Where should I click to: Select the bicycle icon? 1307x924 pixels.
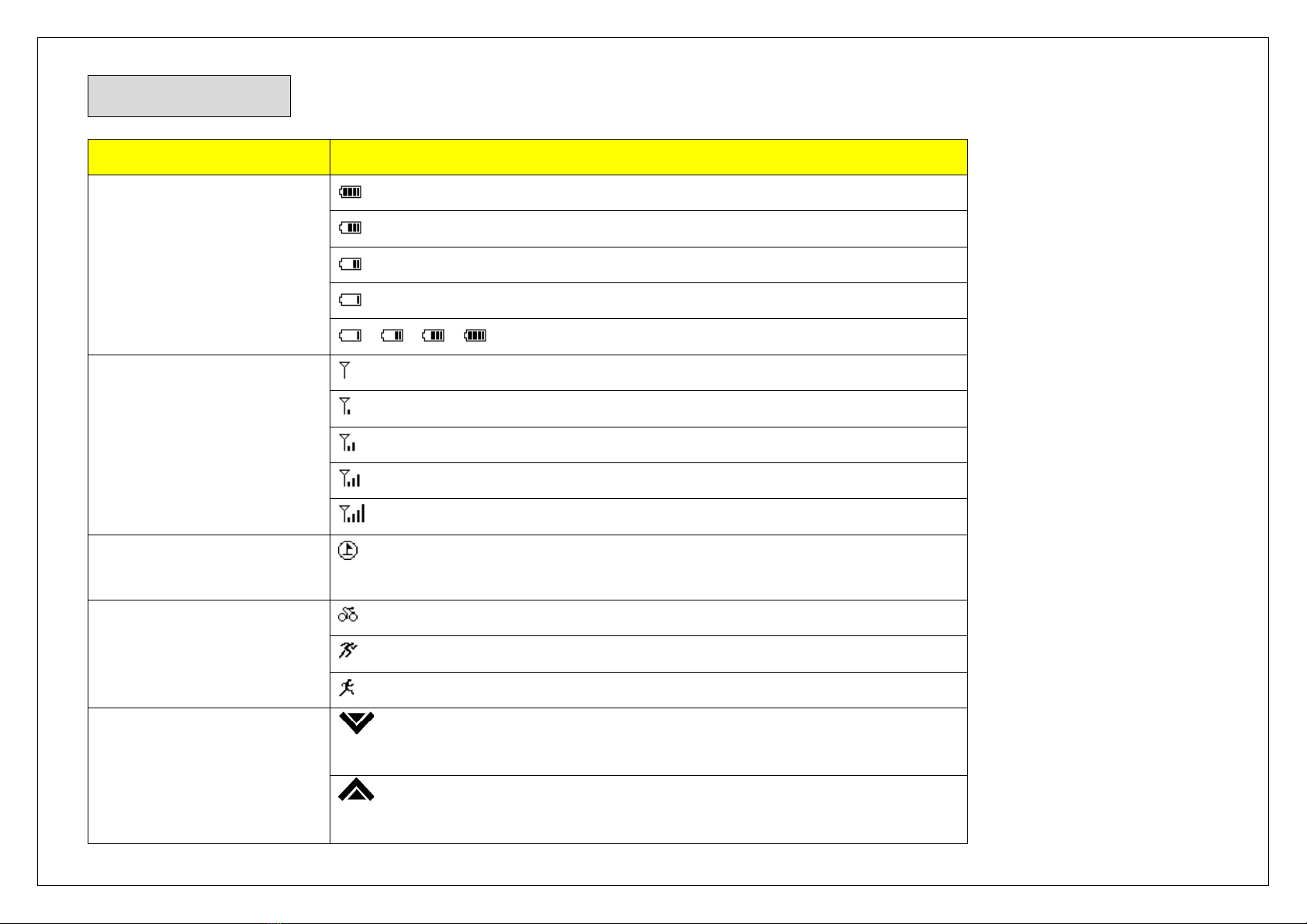pyautogui.click(x=347, y=615)
